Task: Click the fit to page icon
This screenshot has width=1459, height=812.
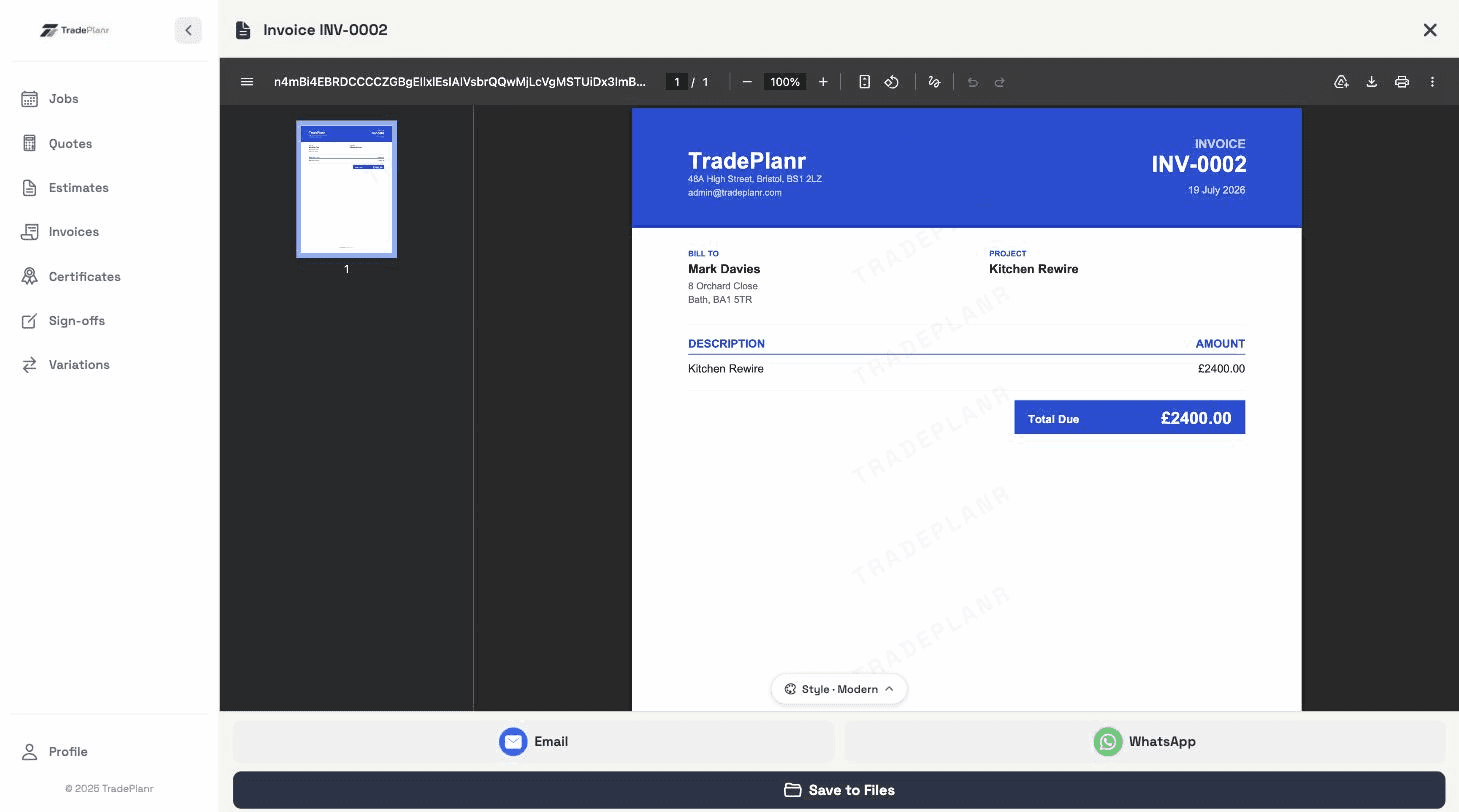Action: pos(865,82)
